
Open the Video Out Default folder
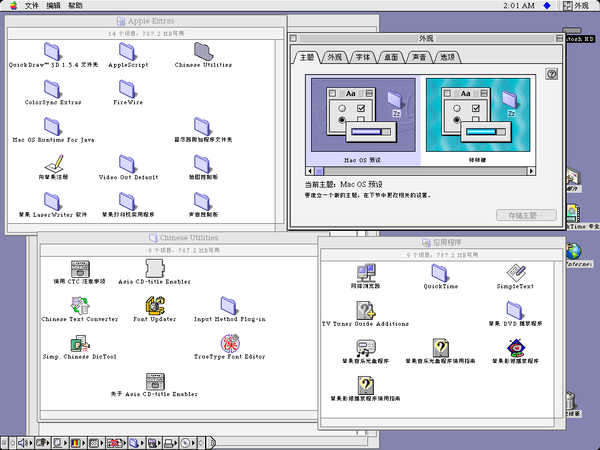point(127,164)
